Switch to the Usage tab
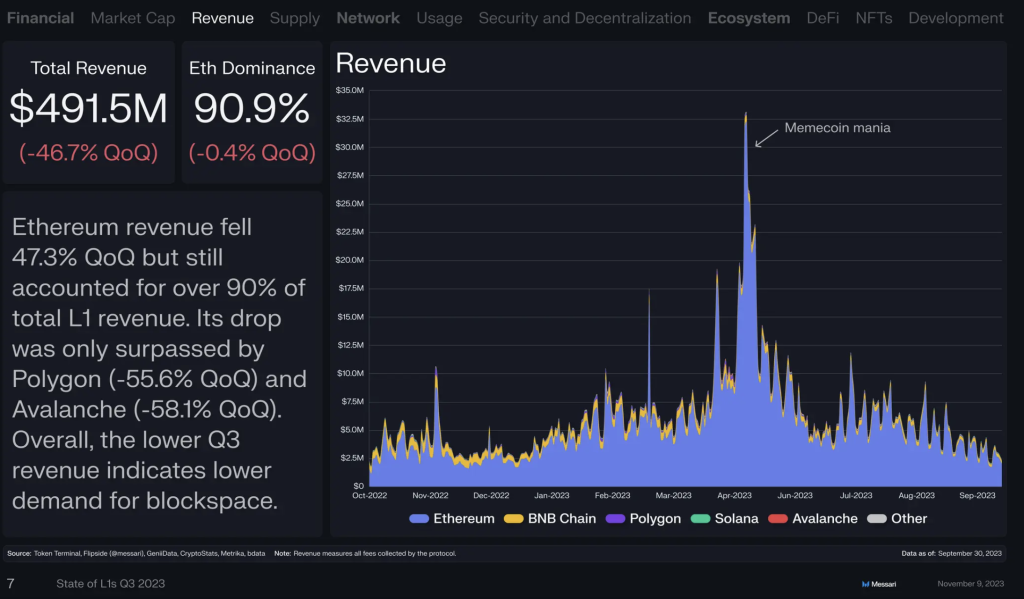 point(440,18)
